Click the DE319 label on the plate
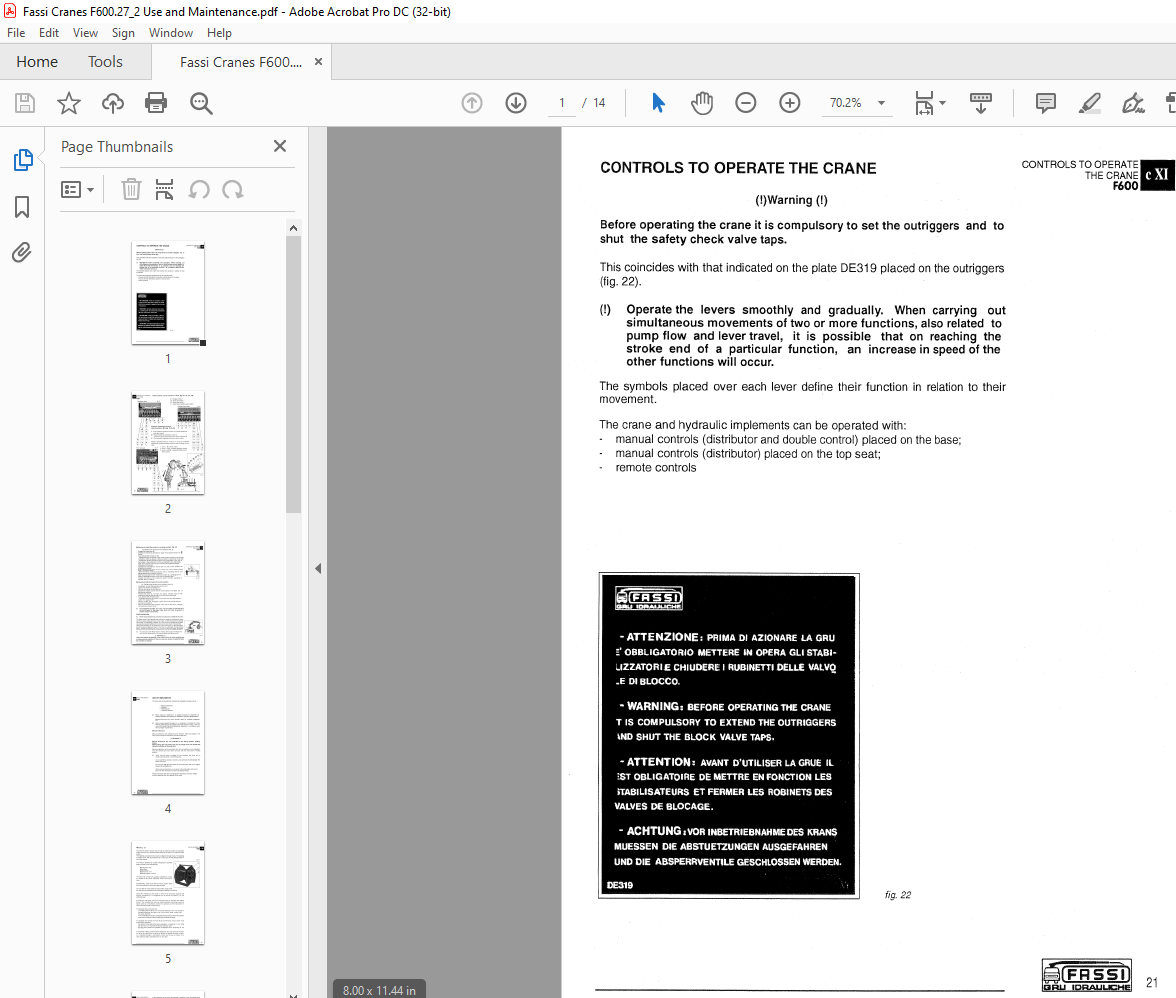Viewport: 1176px width, 998px height. click(620, 886)
